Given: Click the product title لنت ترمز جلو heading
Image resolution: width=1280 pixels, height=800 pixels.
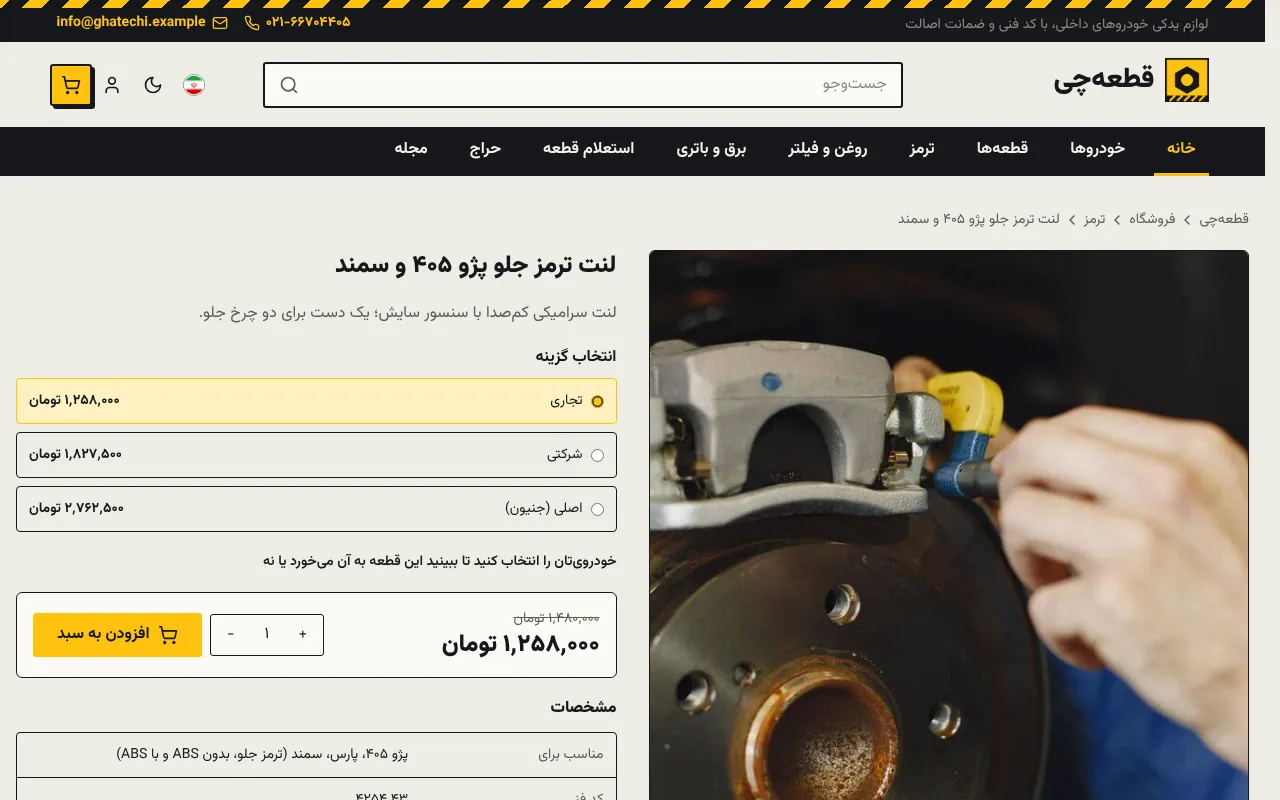Looking at the screenshot, I should coord(475,265).
